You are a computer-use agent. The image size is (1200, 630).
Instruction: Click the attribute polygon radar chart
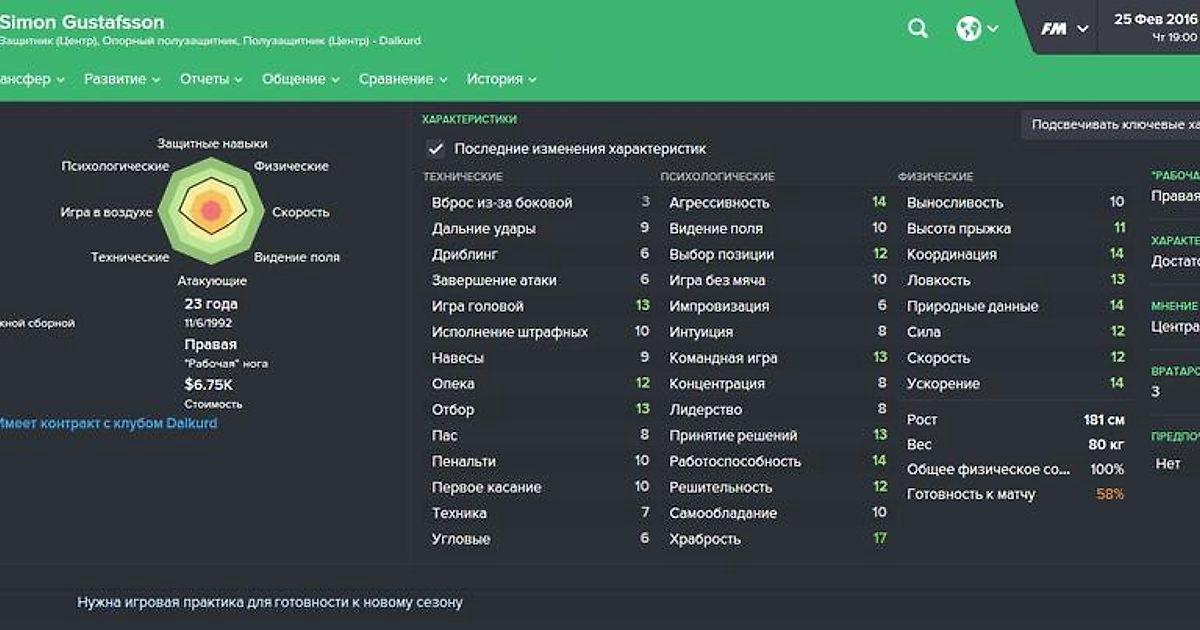click(211, 210)
